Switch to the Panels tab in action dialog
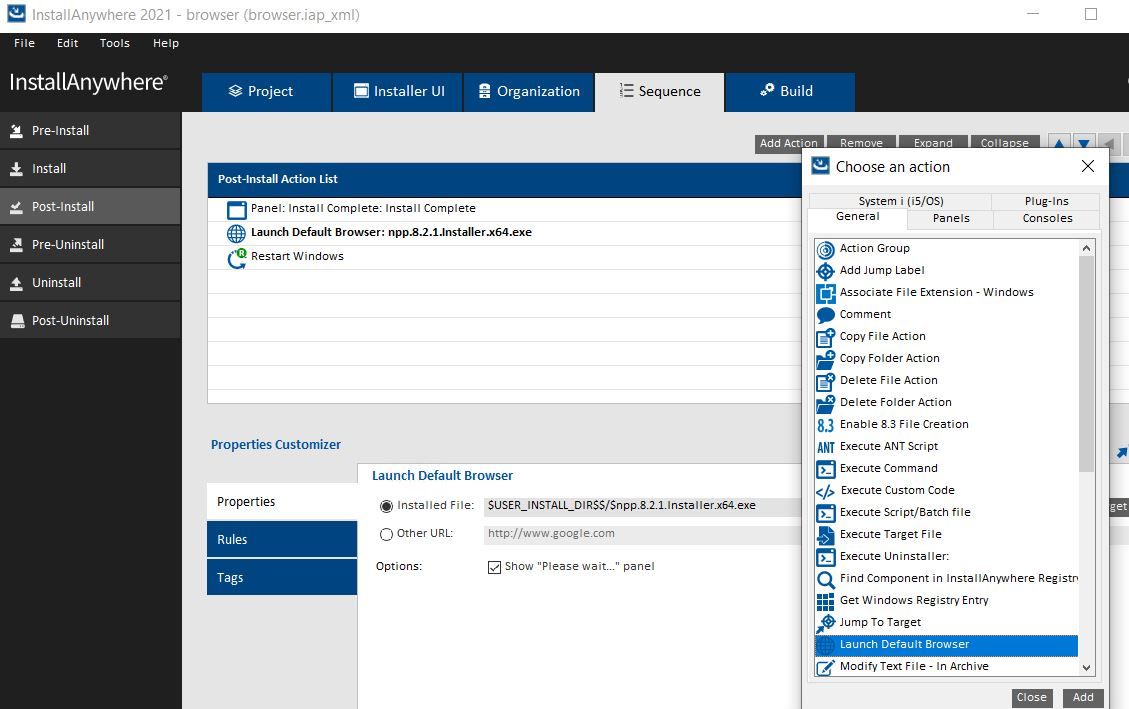This screenshot has height=709, width=1129. [950, 218]
